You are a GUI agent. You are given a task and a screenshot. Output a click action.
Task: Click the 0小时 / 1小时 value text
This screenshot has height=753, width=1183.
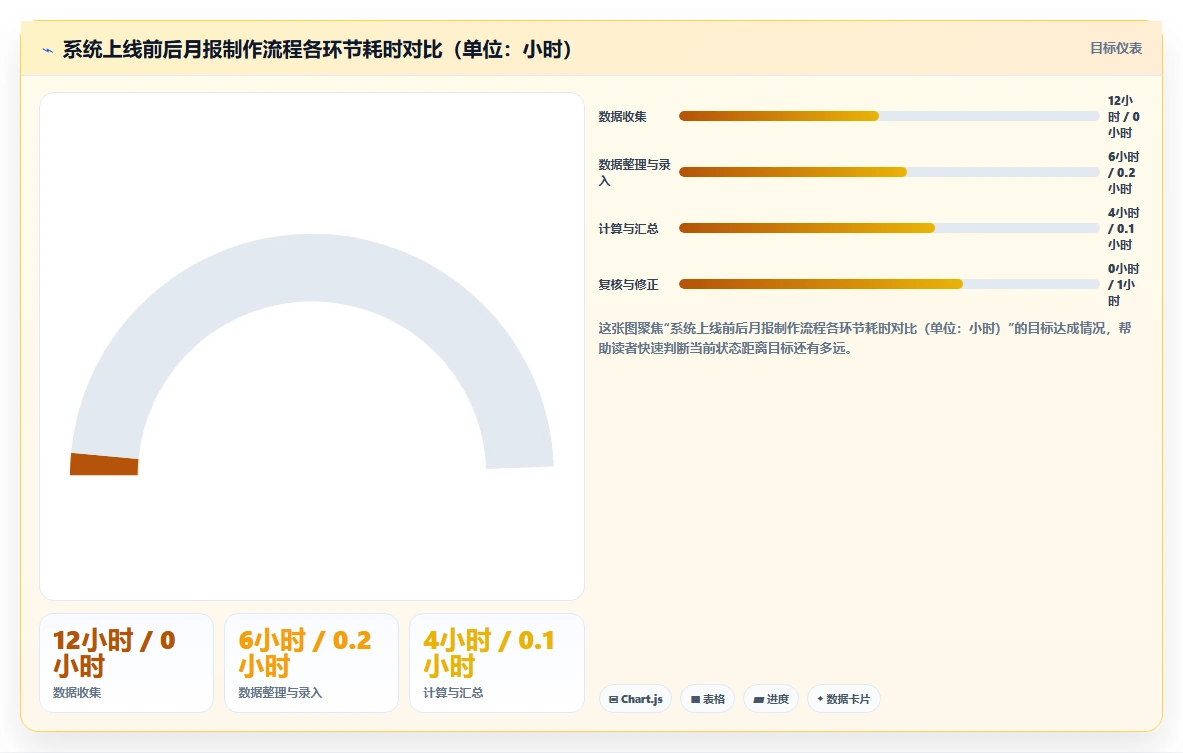(1123, 284)
